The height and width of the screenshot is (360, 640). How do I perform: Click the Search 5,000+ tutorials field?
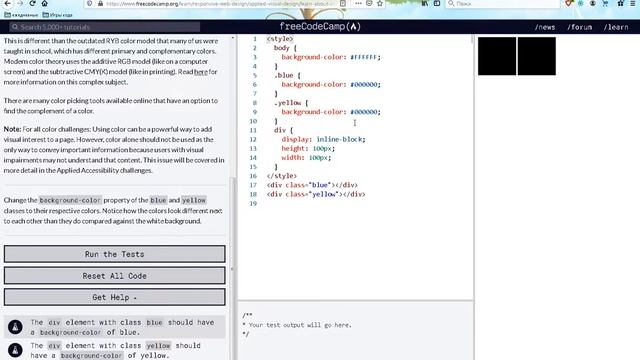point(105,27)
